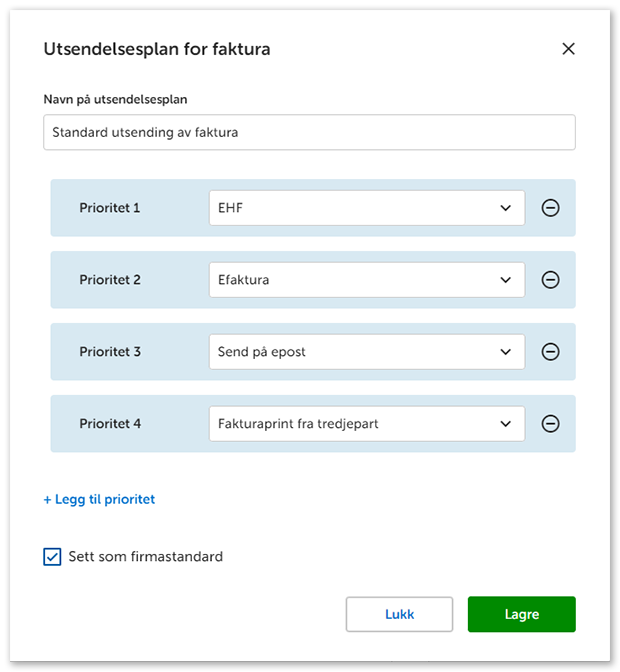Remove Prioritet 1 with the minus icon

tap(550, 208)
